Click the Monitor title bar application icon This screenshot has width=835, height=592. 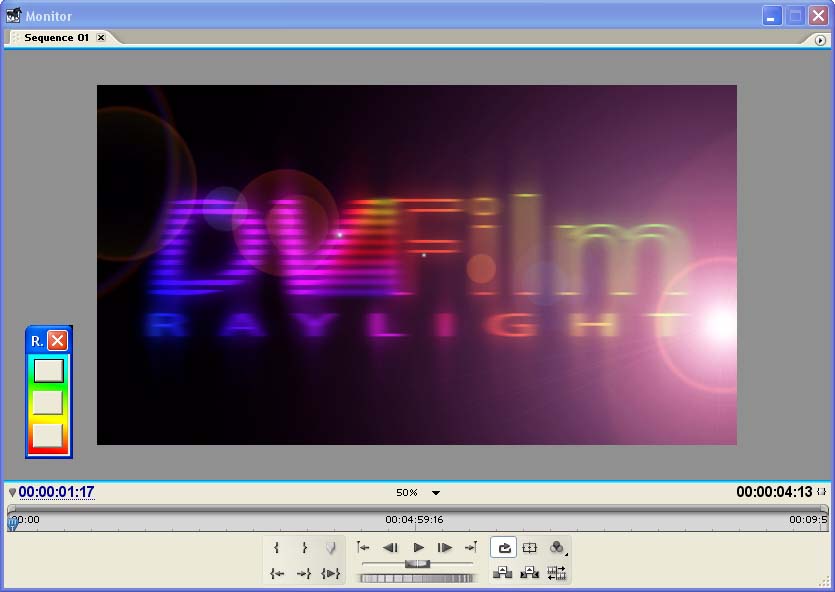click(x=14, y=15)
